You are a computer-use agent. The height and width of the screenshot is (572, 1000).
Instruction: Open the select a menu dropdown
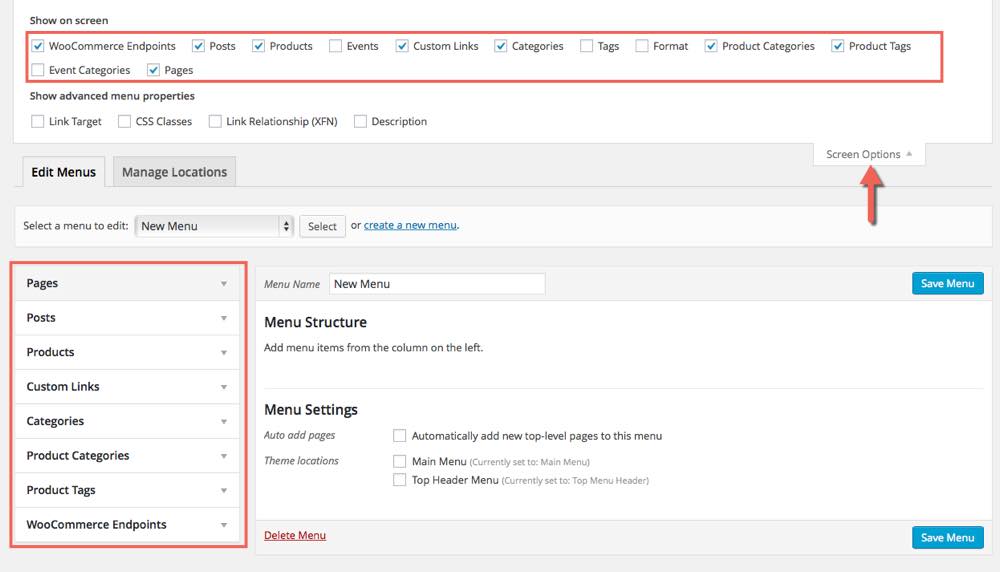(x=214, y=226)
